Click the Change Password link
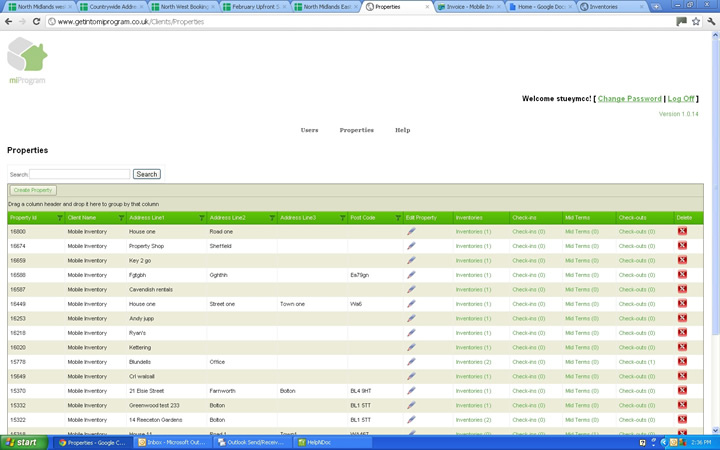 [629, 99]
